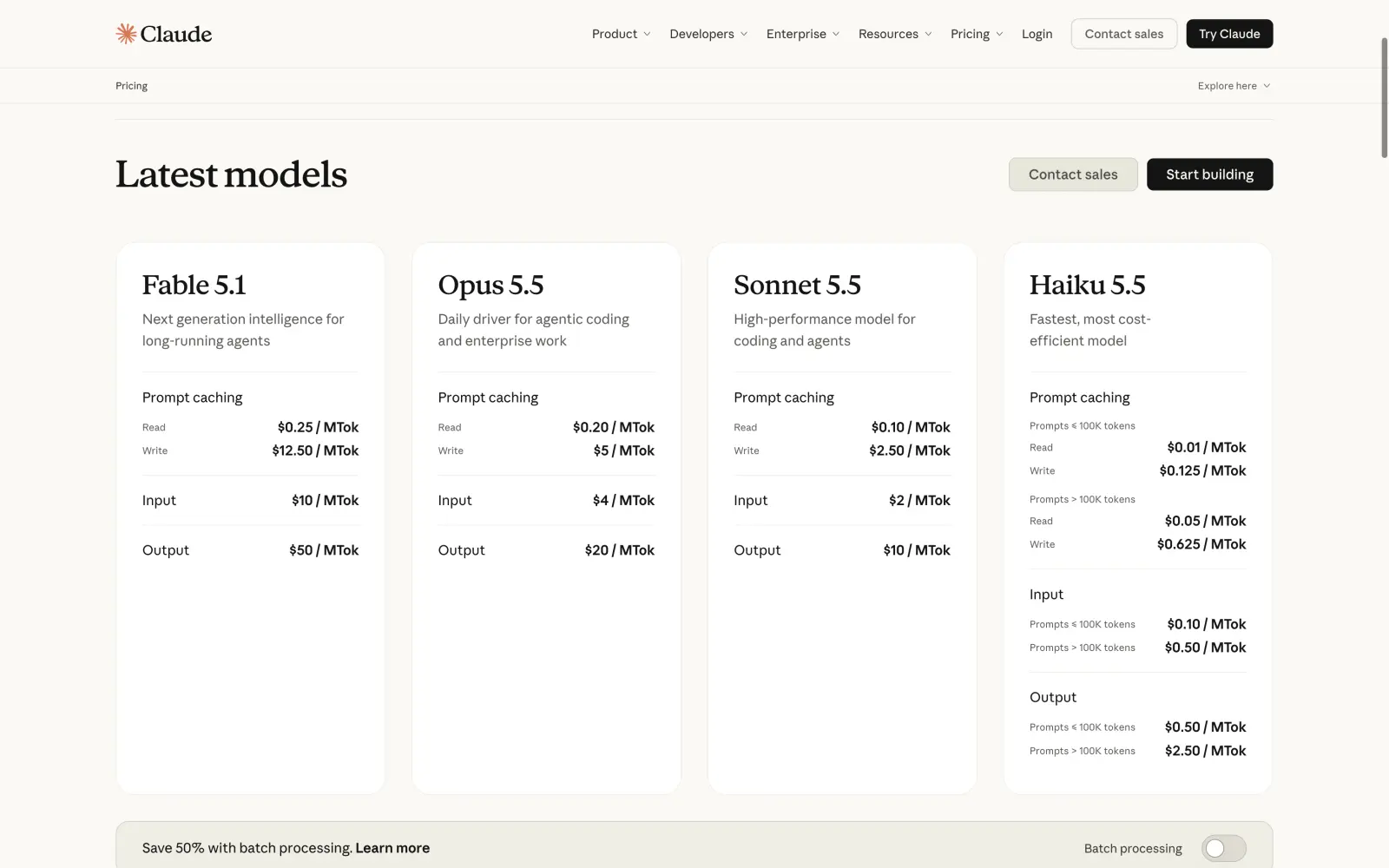
Task: Toggle the Batch processing switch
Action: (1224, 848)
